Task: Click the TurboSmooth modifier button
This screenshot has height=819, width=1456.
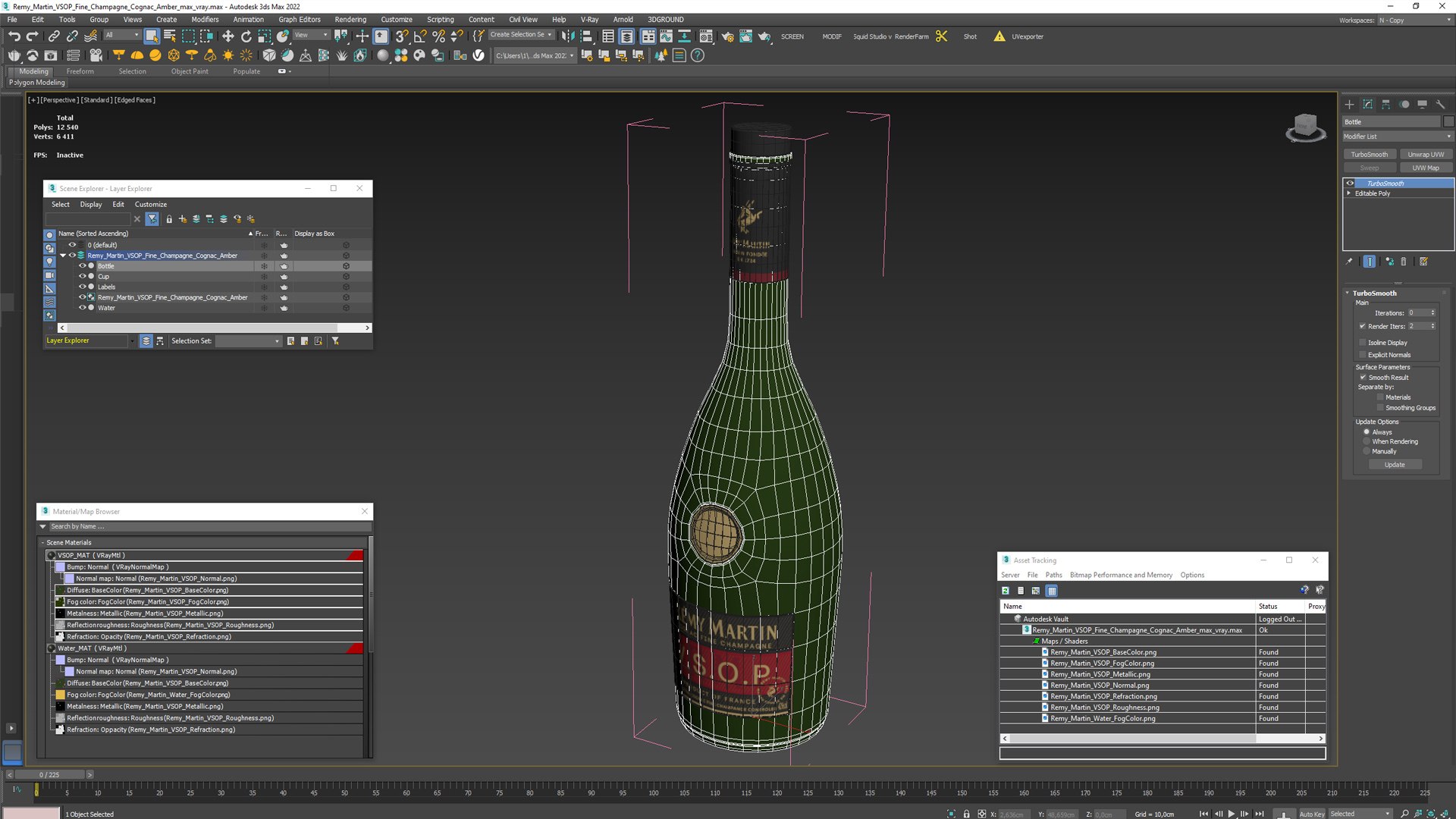Action: [x=1370, y=155]
